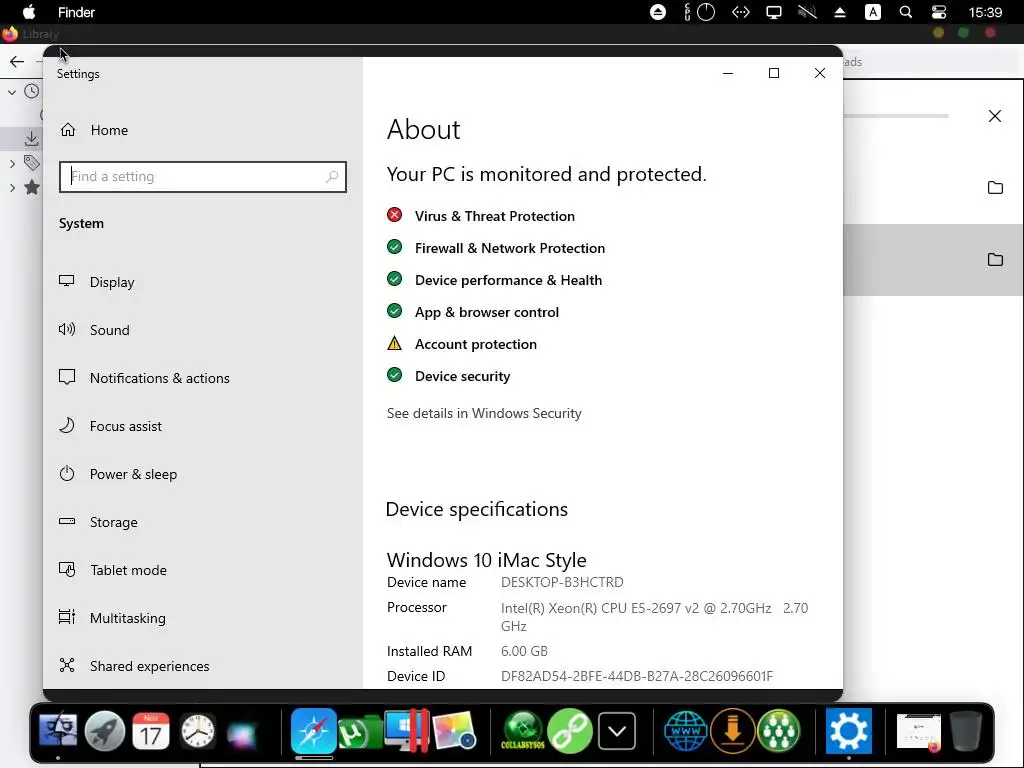Click back arrow in Library window

(x=17, y=61)
